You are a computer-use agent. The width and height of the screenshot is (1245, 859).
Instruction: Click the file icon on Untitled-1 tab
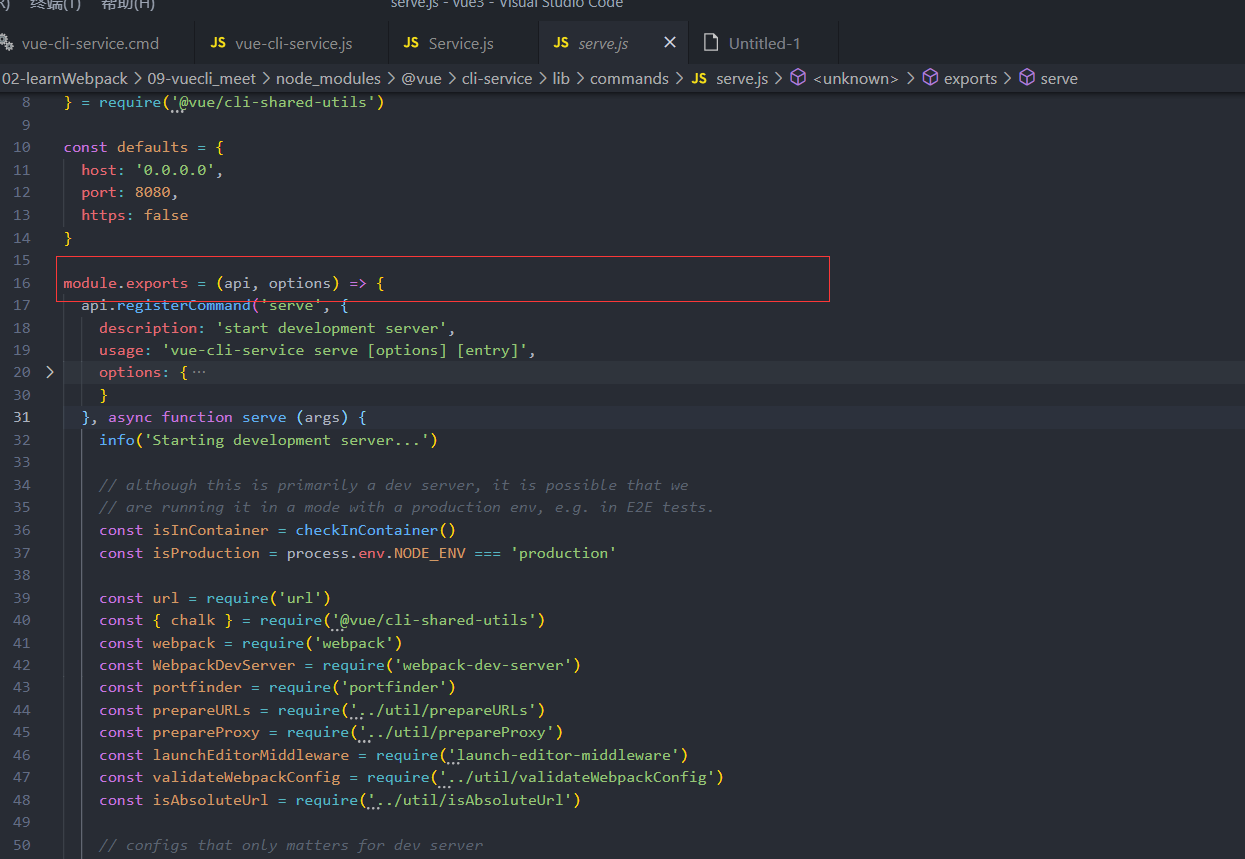pyautogui.click(x=711, y=43)
